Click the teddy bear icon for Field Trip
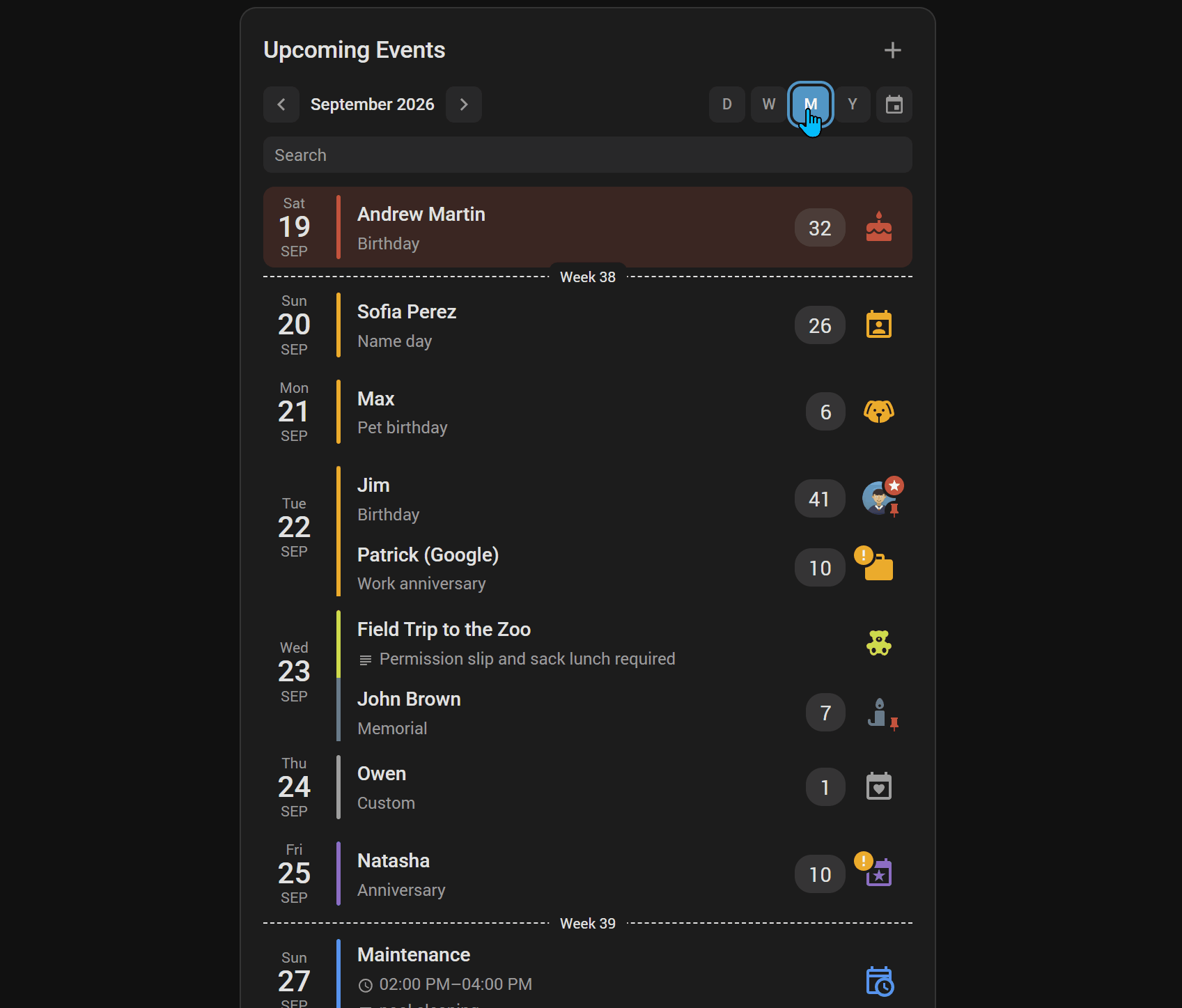 [879, 643]
